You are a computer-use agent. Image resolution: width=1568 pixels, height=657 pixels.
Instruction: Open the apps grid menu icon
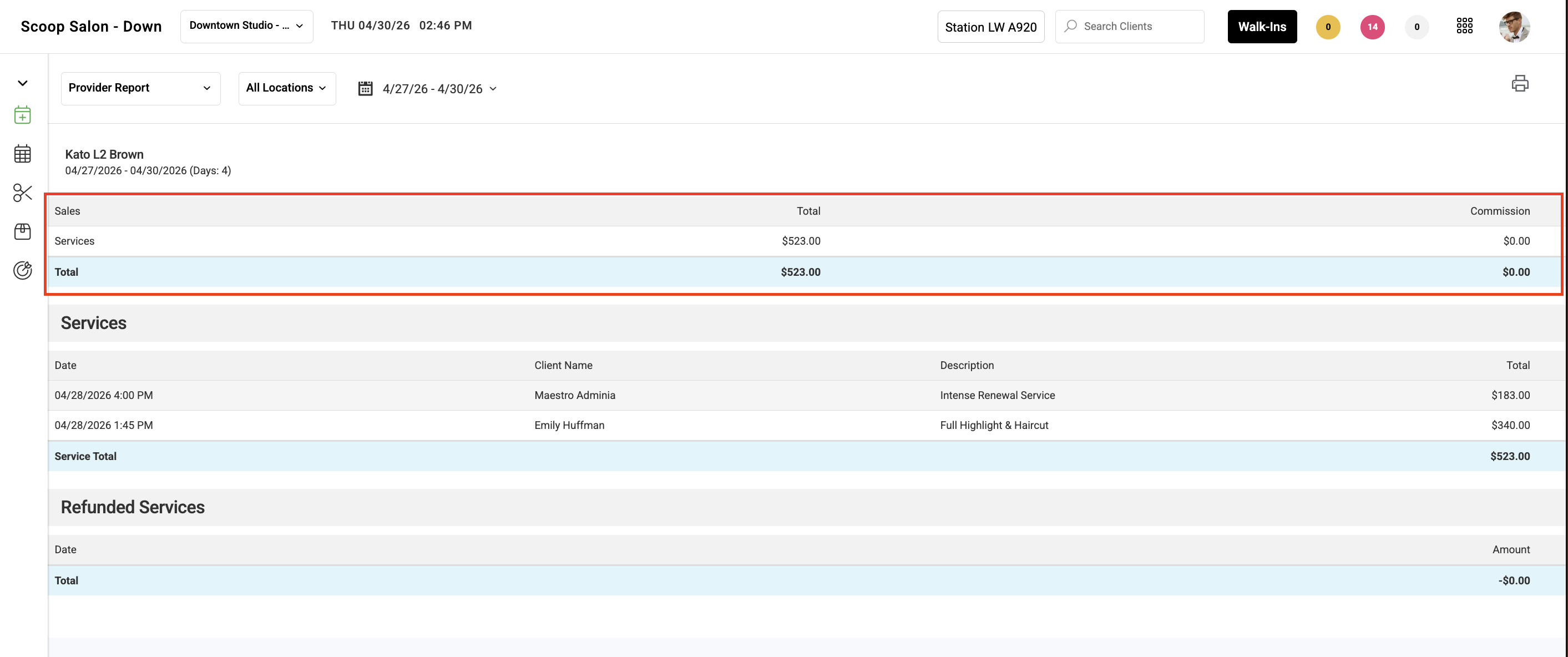pos(1464,26)
